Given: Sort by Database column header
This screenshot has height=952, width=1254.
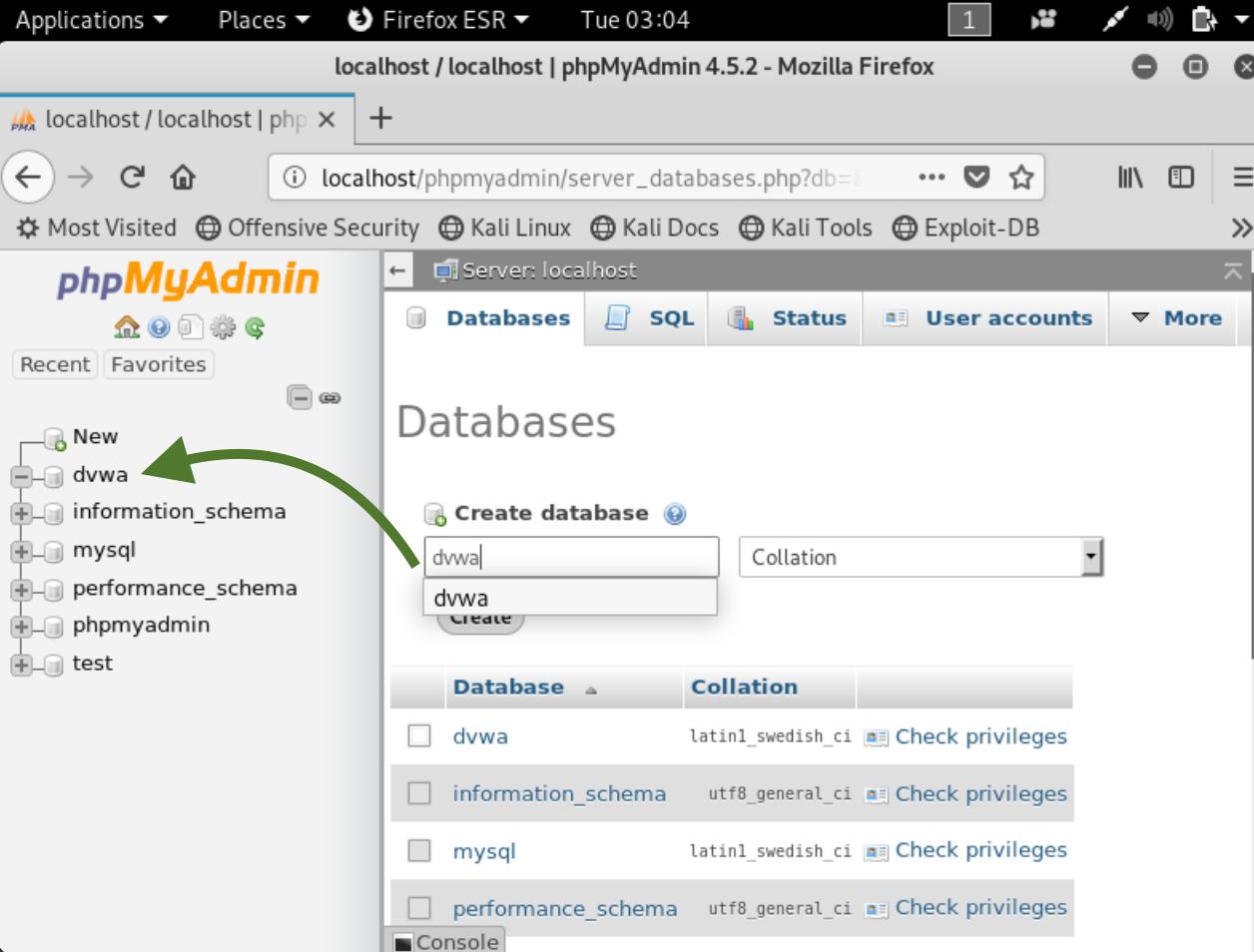Looking at the screenshot, I should coord(508,687).
